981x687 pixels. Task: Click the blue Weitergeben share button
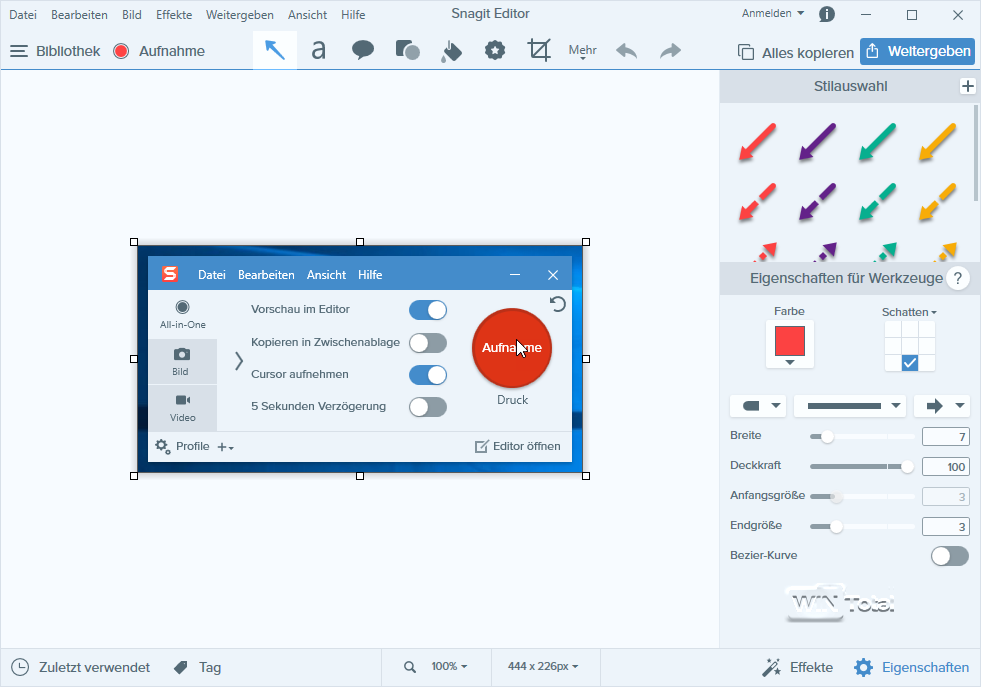[x=918, y=51]
